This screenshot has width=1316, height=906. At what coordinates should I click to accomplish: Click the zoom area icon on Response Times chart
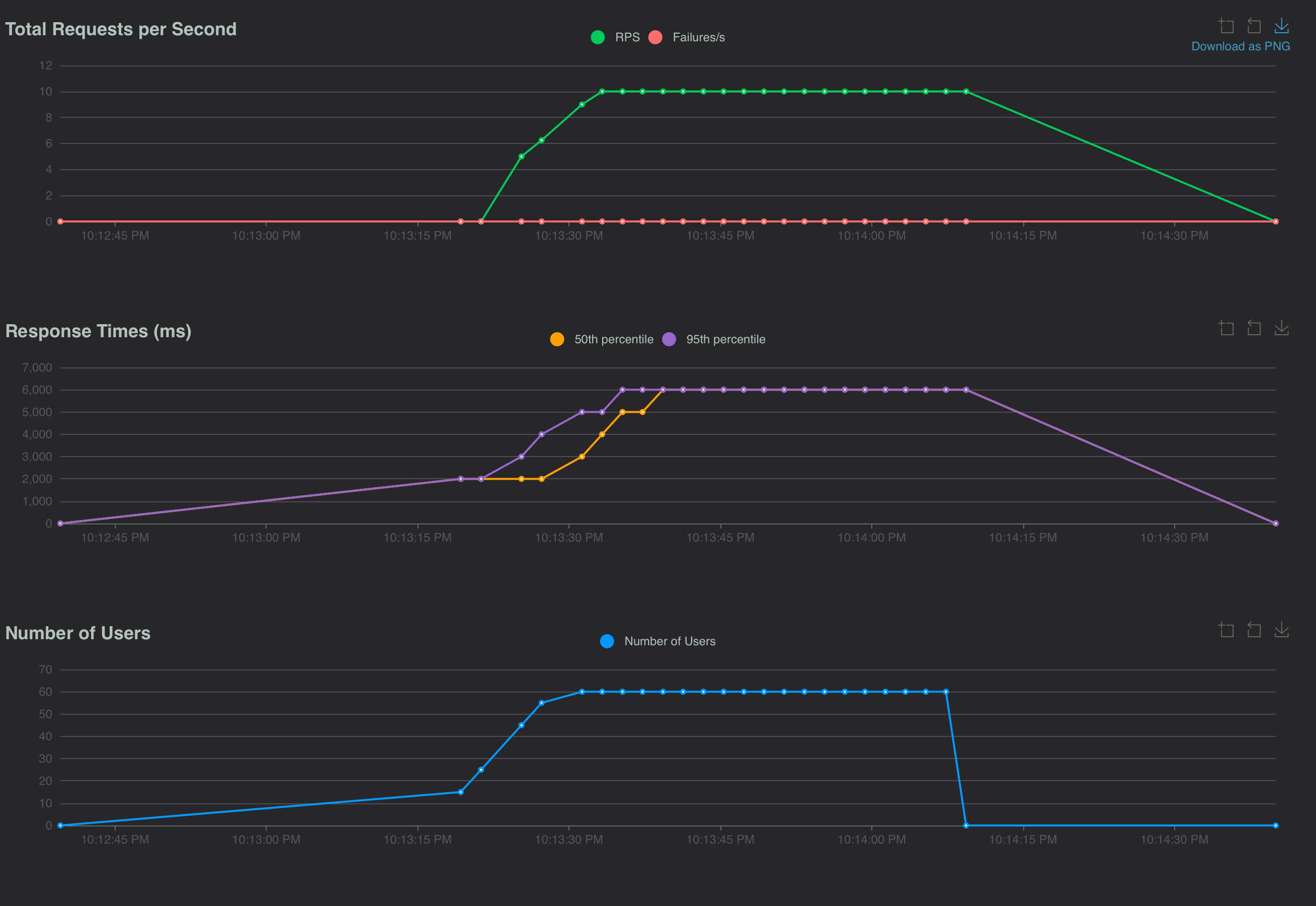tap(1226, 328)
